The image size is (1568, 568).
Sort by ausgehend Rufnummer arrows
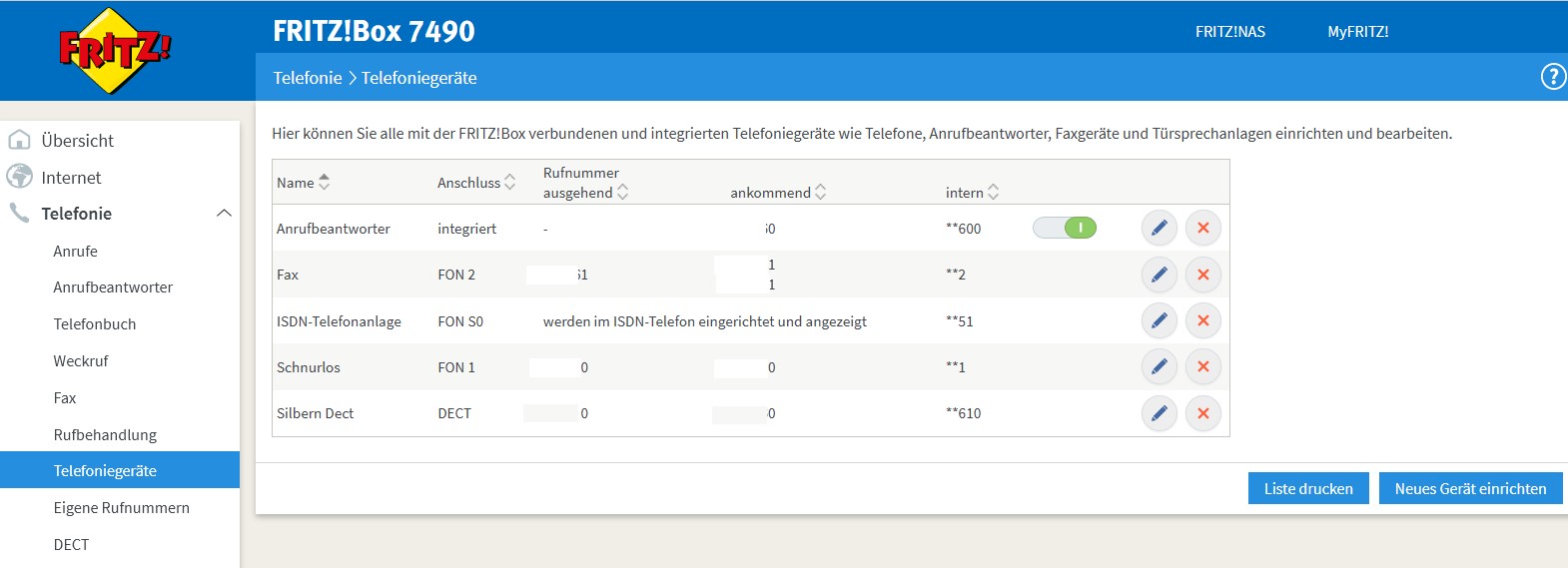click(622, 192)
